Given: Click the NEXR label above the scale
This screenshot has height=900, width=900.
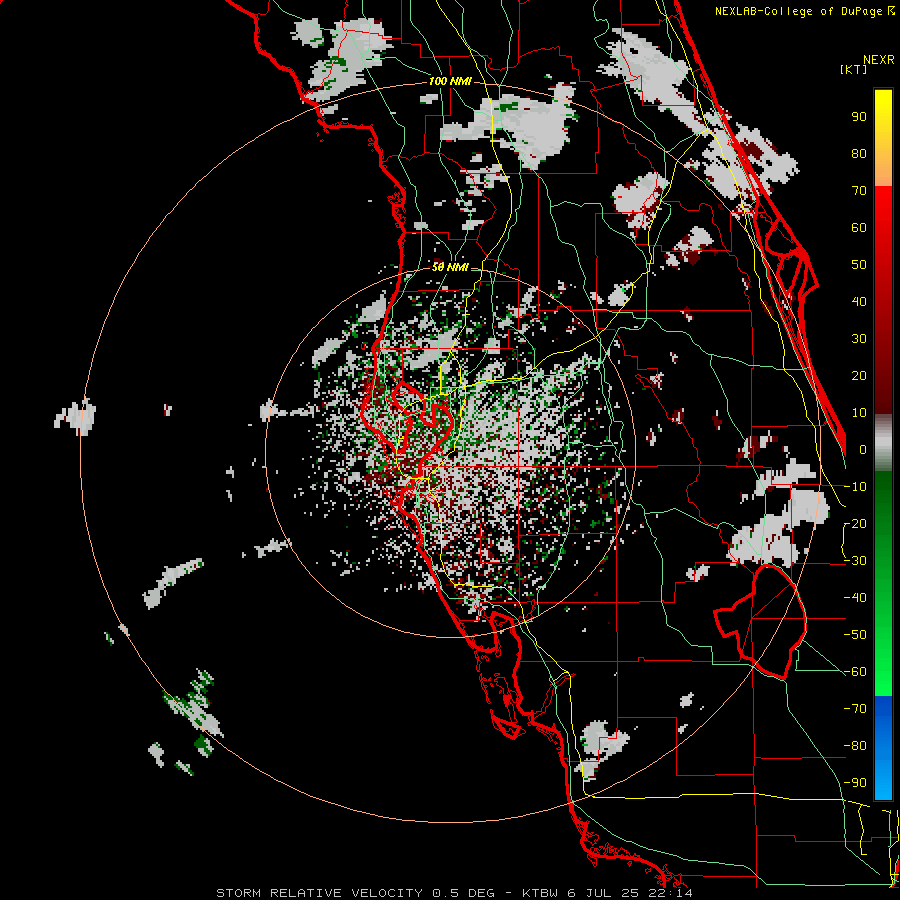Looking at the screenshot, I should click(879, 60).
